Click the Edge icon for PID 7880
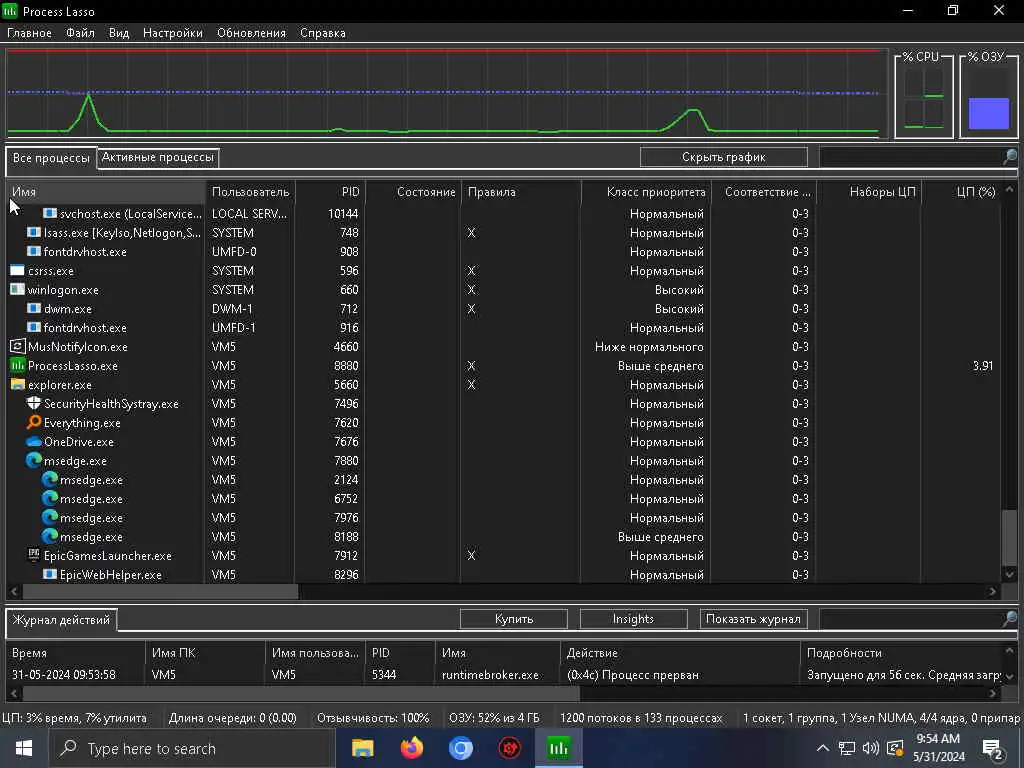Image resolution: width=1024 pixels, height=768 pixels. coord(34,461)
